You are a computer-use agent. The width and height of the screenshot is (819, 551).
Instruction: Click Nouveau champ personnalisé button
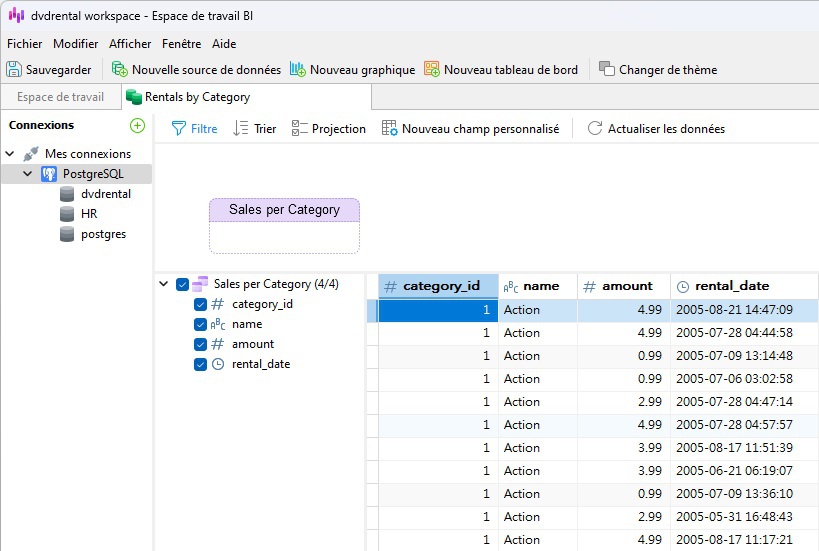point(470,129)
